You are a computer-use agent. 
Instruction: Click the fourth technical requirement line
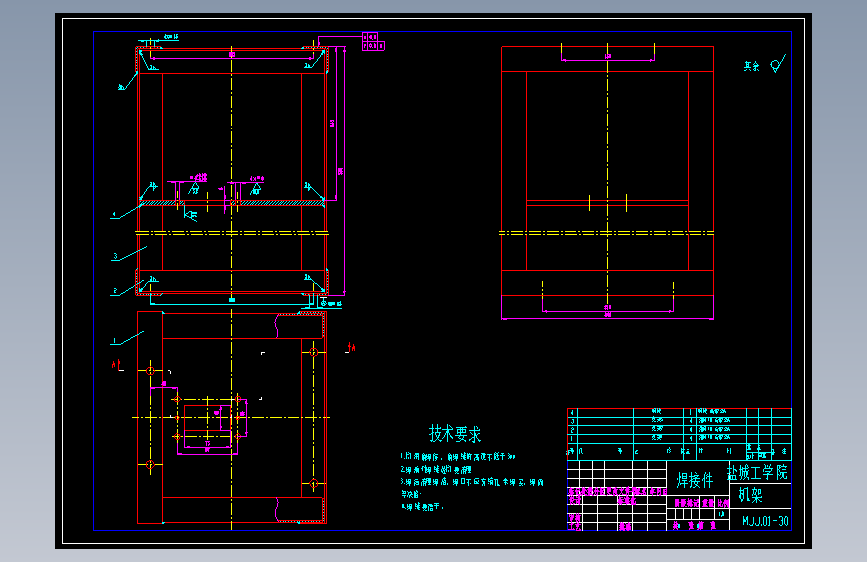422,506
